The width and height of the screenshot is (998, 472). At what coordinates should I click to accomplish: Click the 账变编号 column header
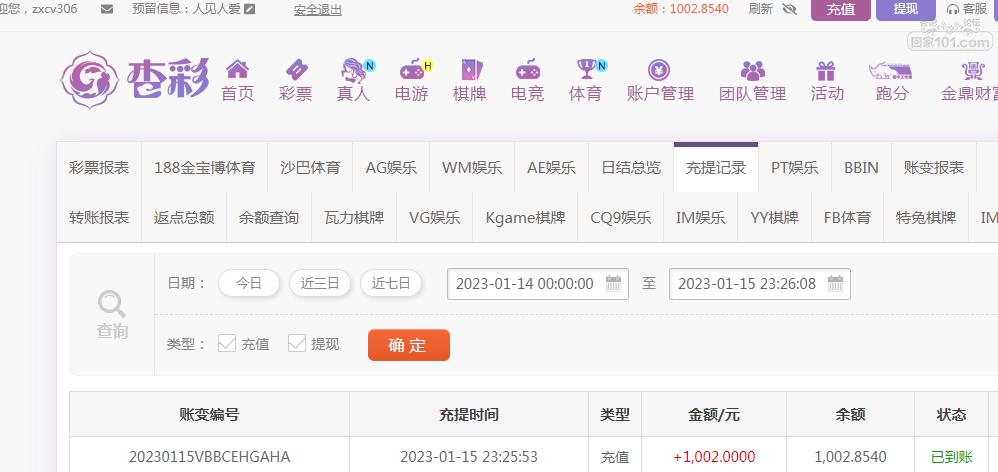209,415
